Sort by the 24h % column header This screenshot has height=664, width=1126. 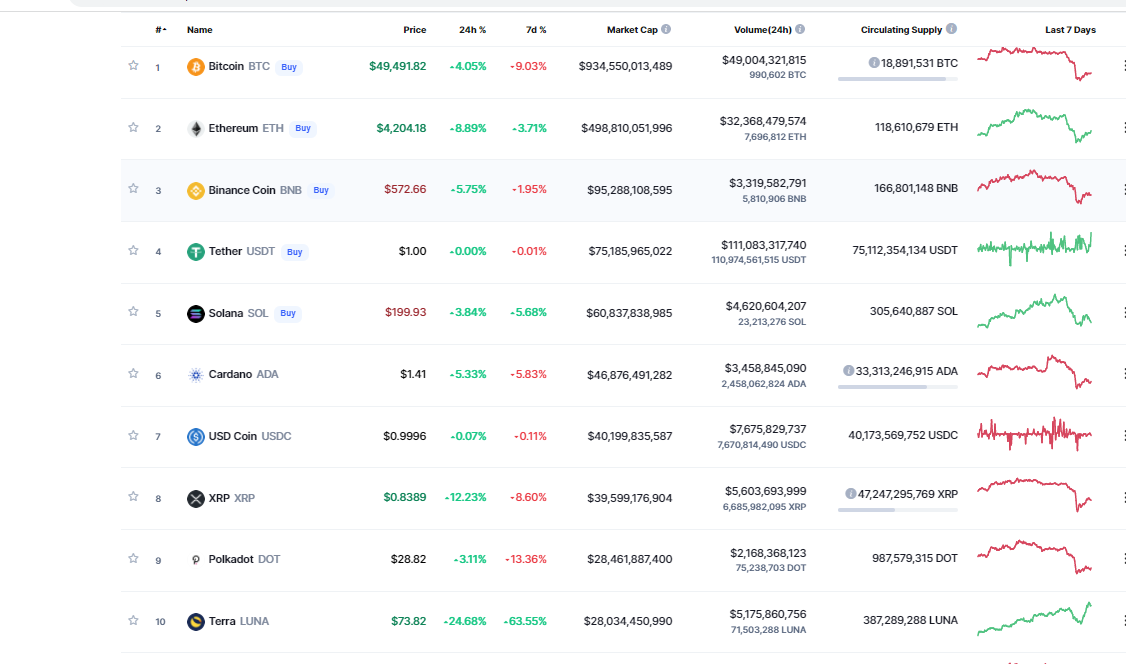(x=473, y=30)
